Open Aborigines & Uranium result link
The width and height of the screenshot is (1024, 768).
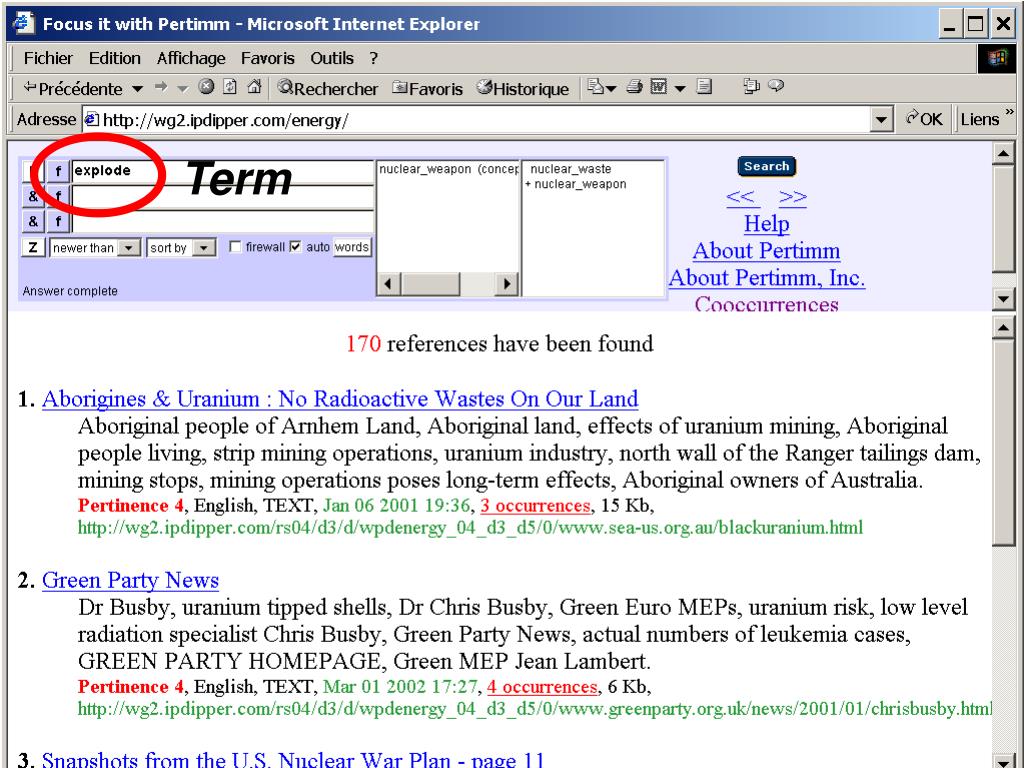click(x=340, y=398)
